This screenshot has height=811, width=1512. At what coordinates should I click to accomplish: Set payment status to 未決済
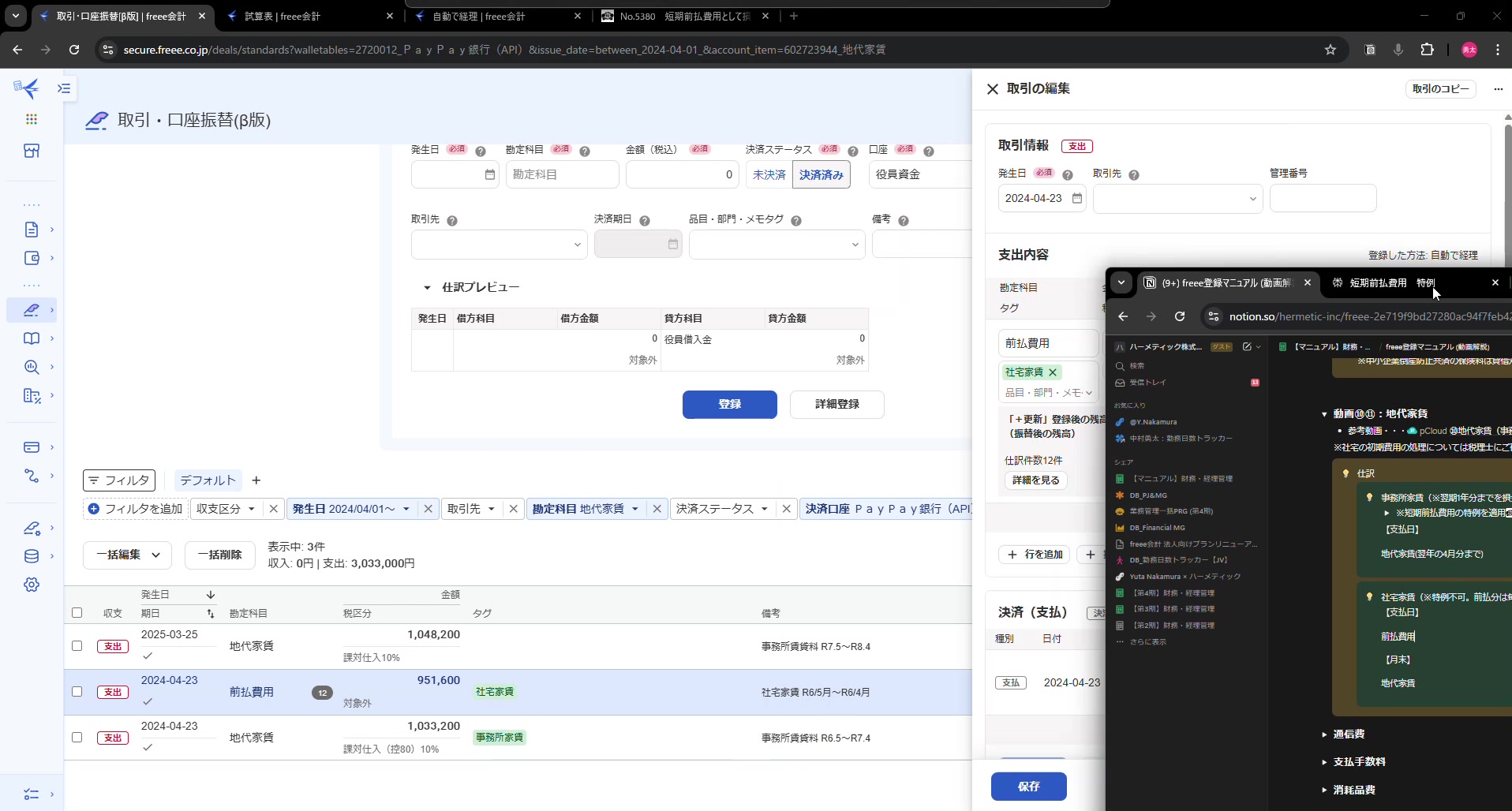click(x=769, y=174)
